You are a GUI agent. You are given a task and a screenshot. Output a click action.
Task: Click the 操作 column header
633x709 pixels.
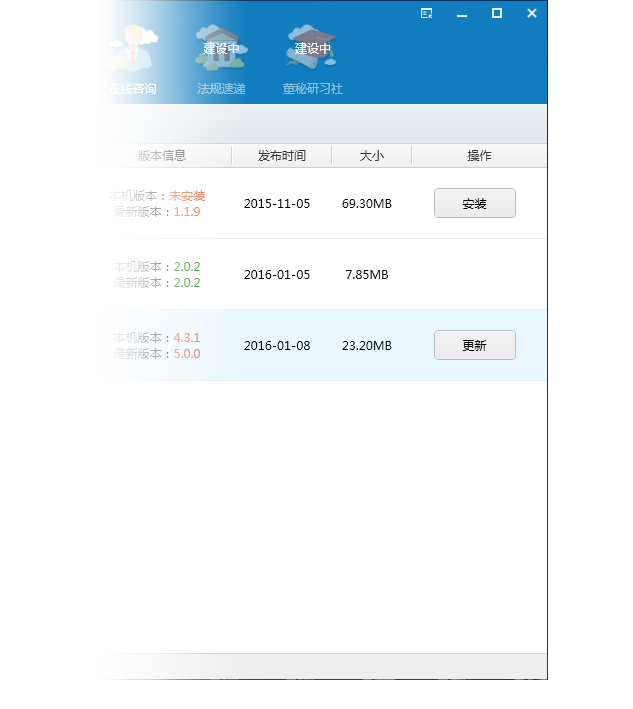[479, 156]
